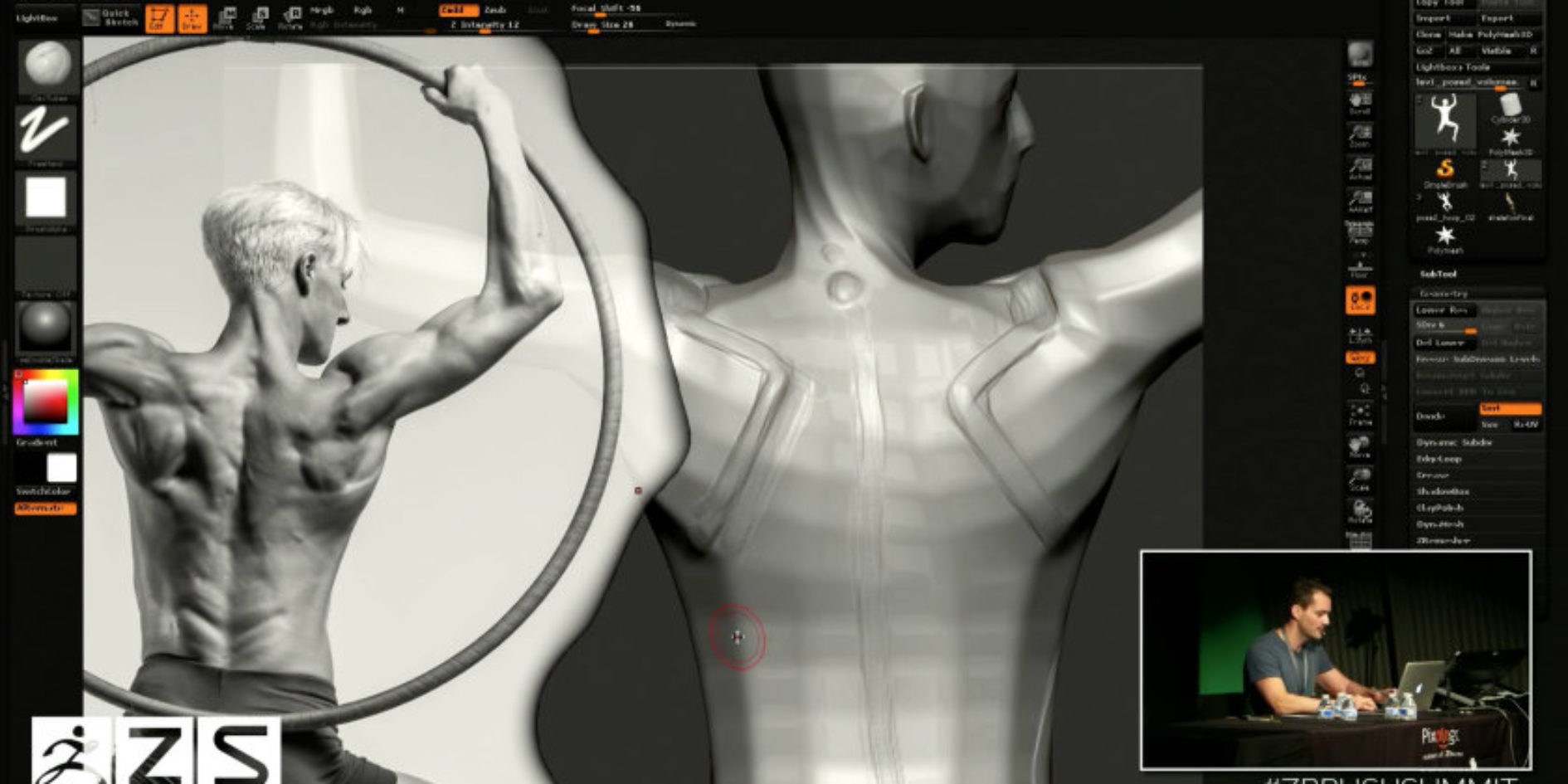Select the PolyMesh3D star tool

click(x=1511, y=140)
